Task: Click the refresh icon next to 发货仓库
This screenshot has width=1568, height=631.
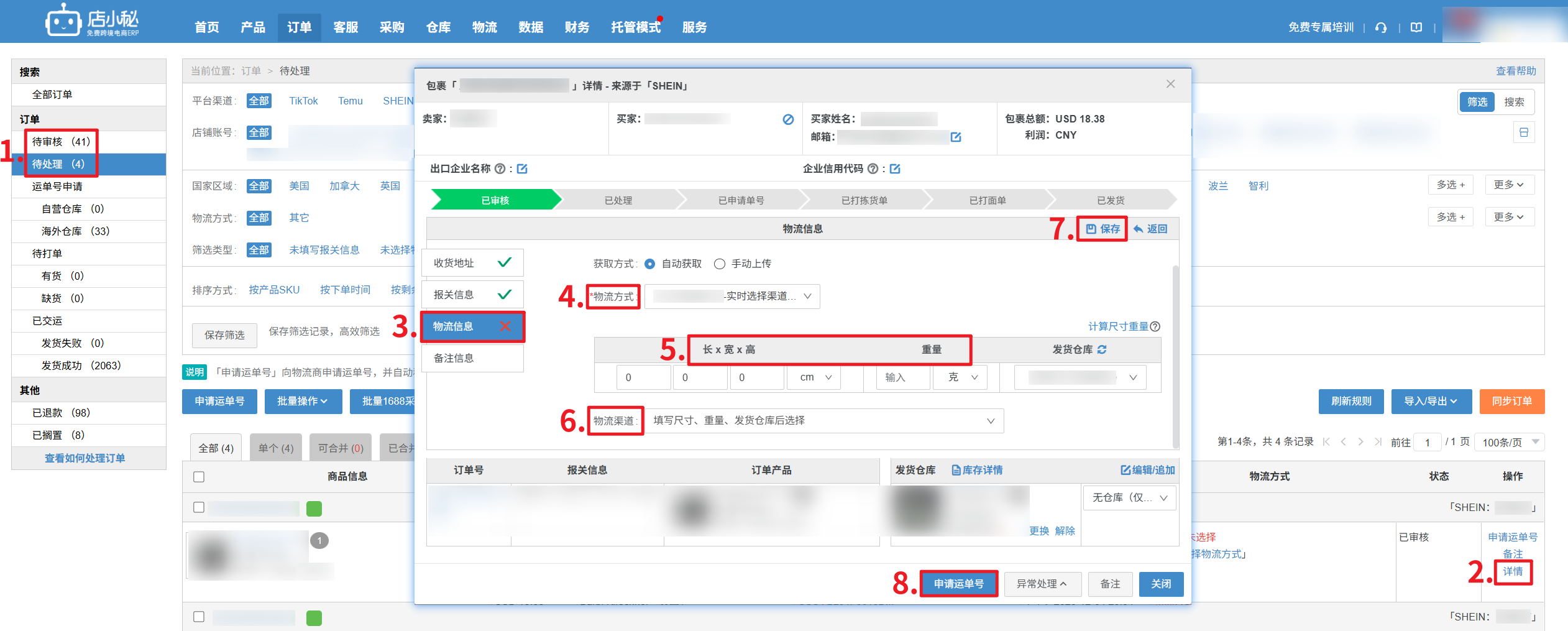Action: (x=1102, y=350)
